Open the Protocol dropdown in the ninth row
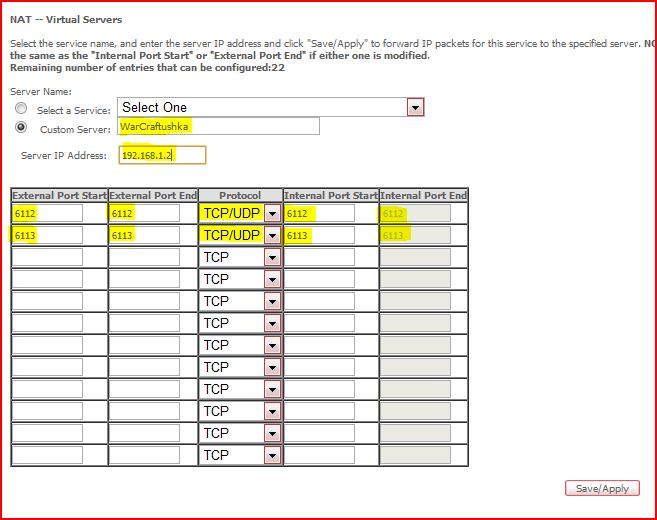 (240, 389)
